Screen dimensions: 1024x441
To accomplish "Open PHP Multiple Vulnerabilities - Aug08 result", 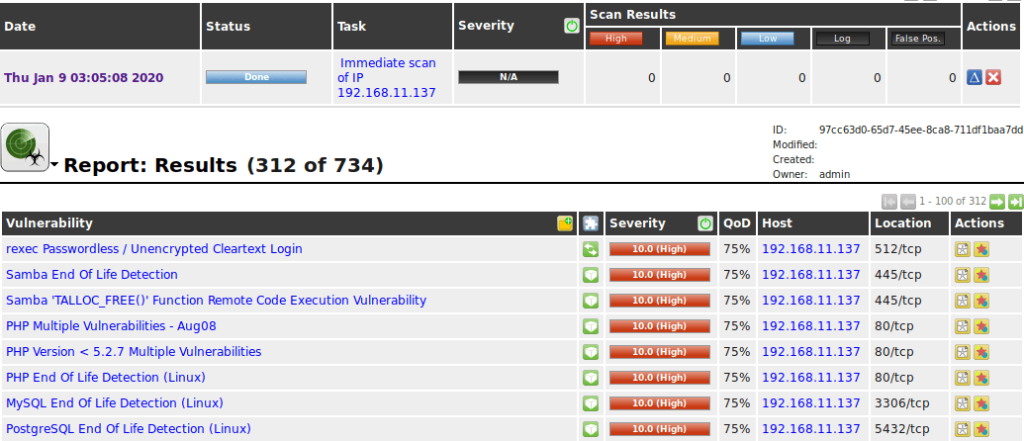I will [111, 326].
